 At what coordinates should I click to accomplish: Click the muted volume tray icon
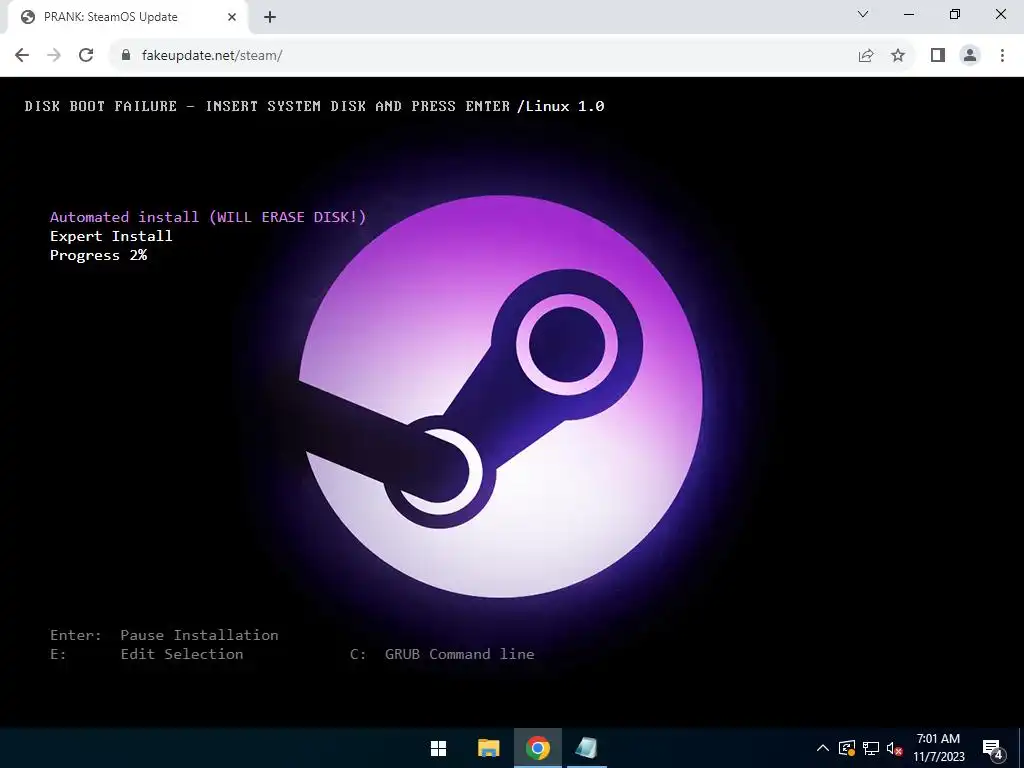click(x=894, y=748)
